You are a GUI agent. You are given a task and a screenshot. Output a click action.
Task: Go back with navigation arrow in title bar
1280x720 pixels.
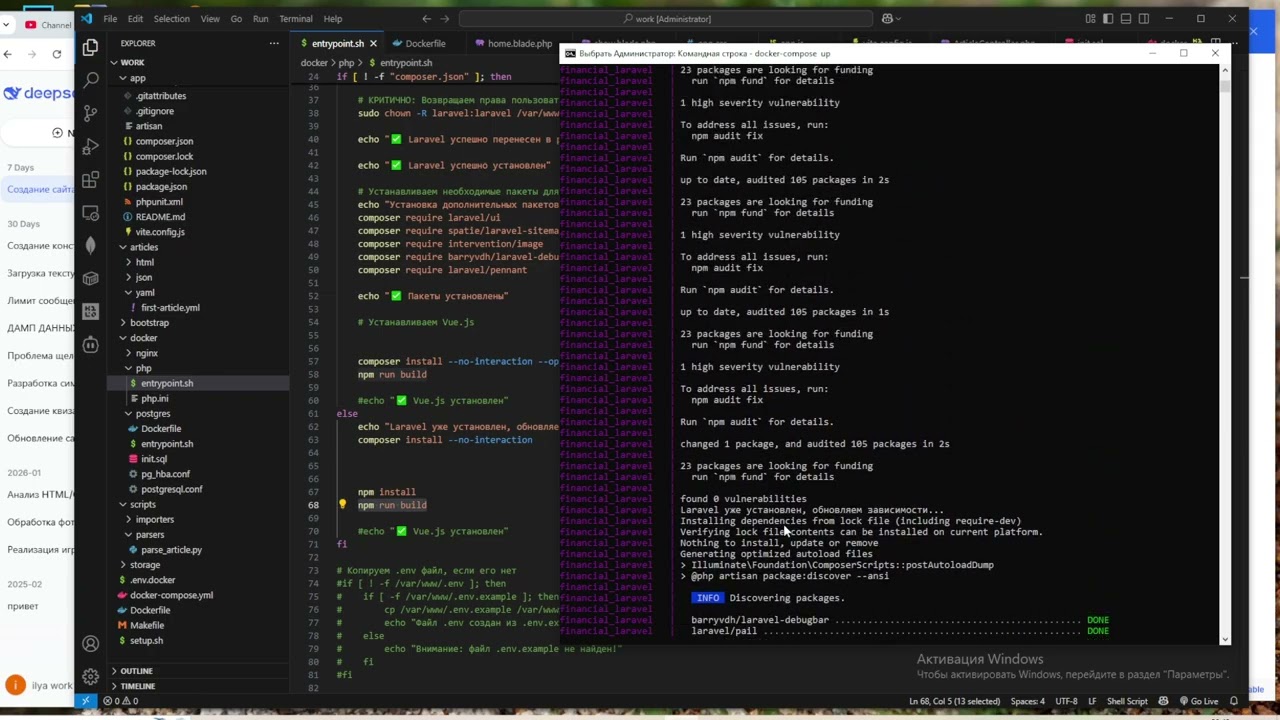point(427,18)
